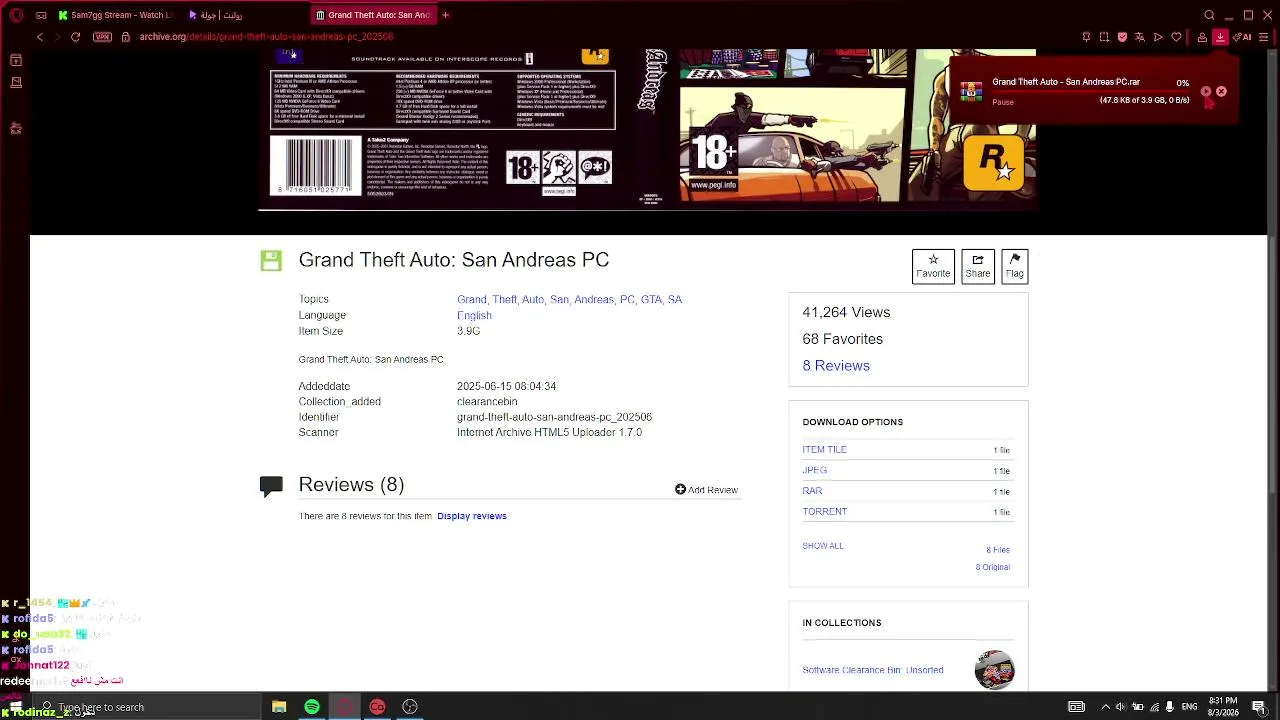Go back to the previous page
Image resolution: width=1280 pixels, height=720 pixels.
[39, 37]
